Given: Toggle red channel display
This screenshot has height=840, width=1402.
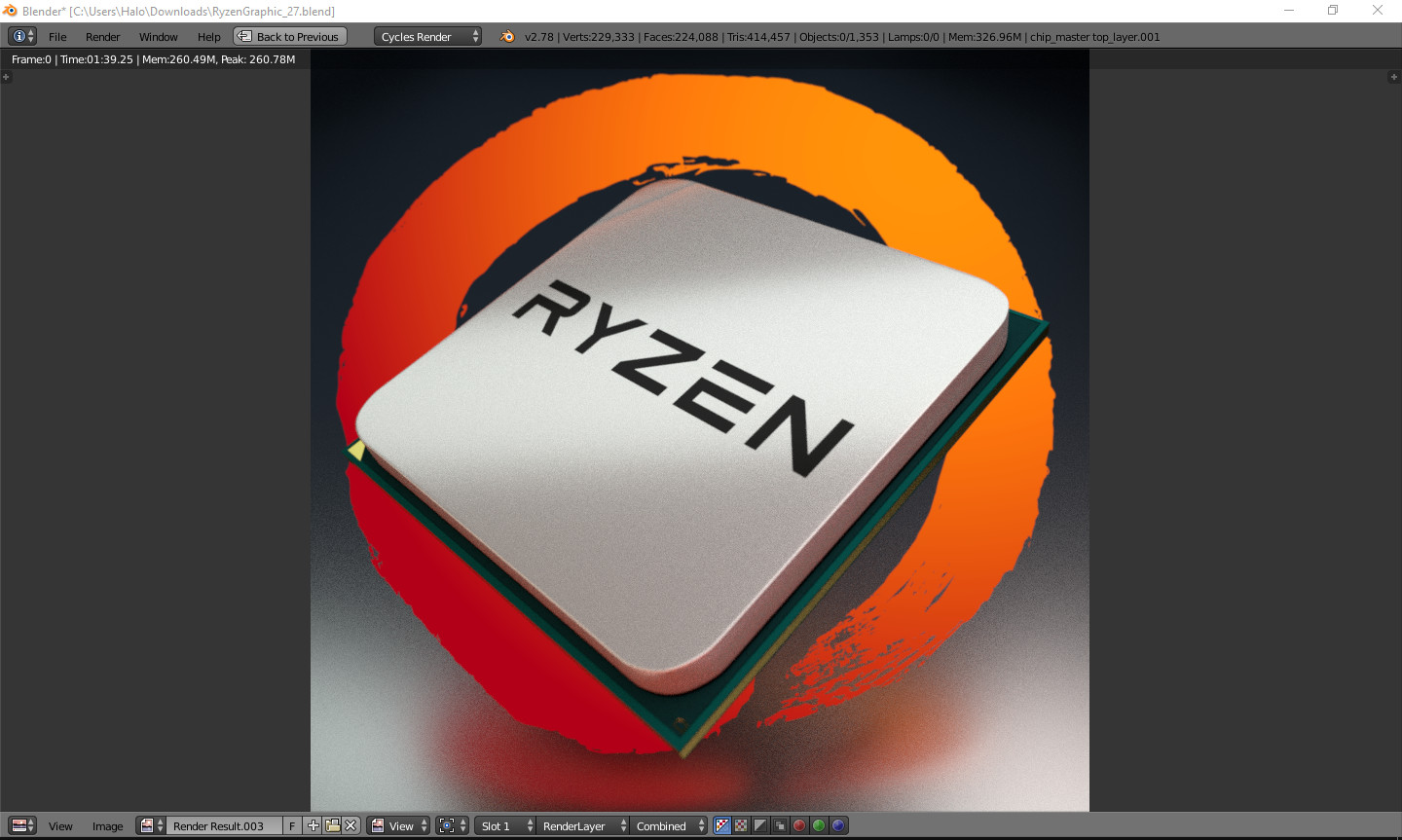Looking at the screenshot, I should [x=799, y=825].
